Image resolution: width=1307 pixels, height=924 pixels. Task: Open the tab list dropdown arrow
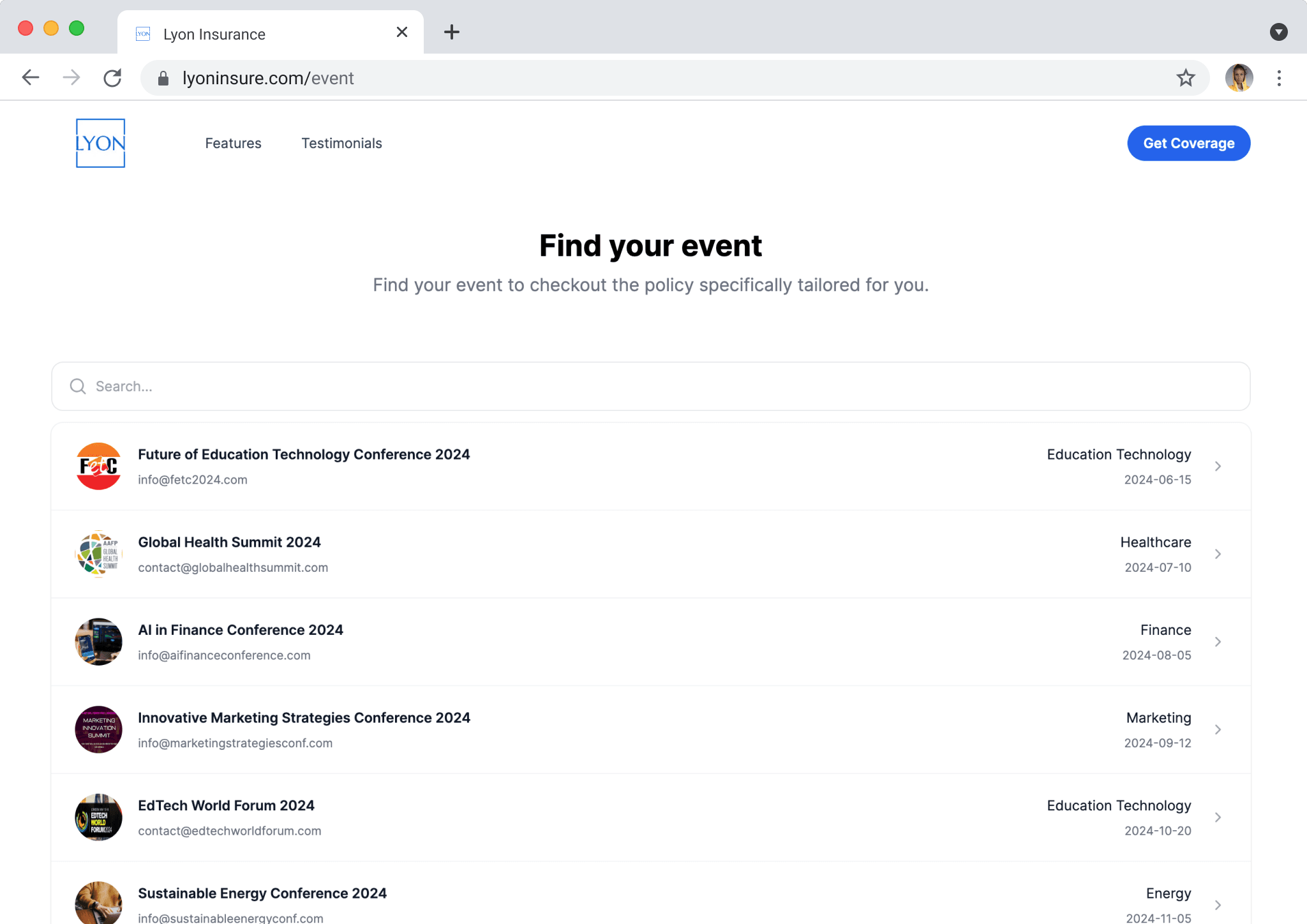click(x=1278, y=32)
